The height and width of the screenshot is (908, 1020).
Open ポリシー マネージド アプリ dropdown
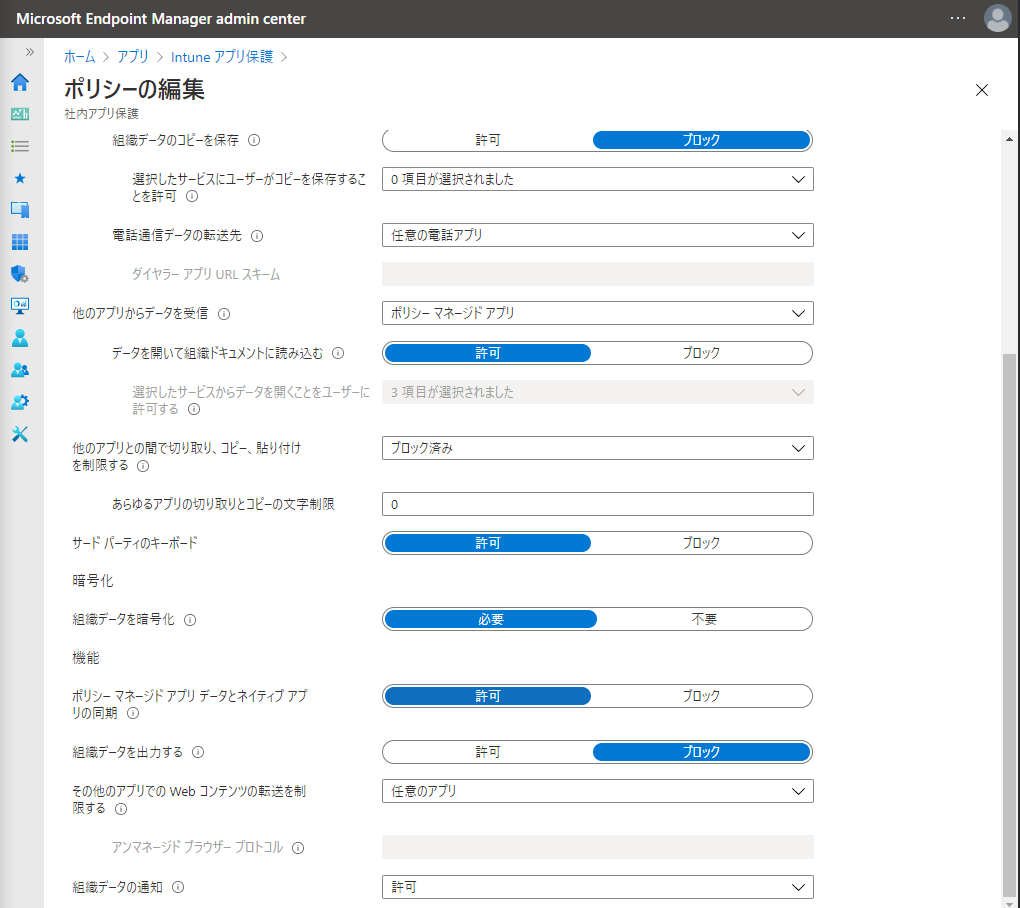tap(598, 314)
